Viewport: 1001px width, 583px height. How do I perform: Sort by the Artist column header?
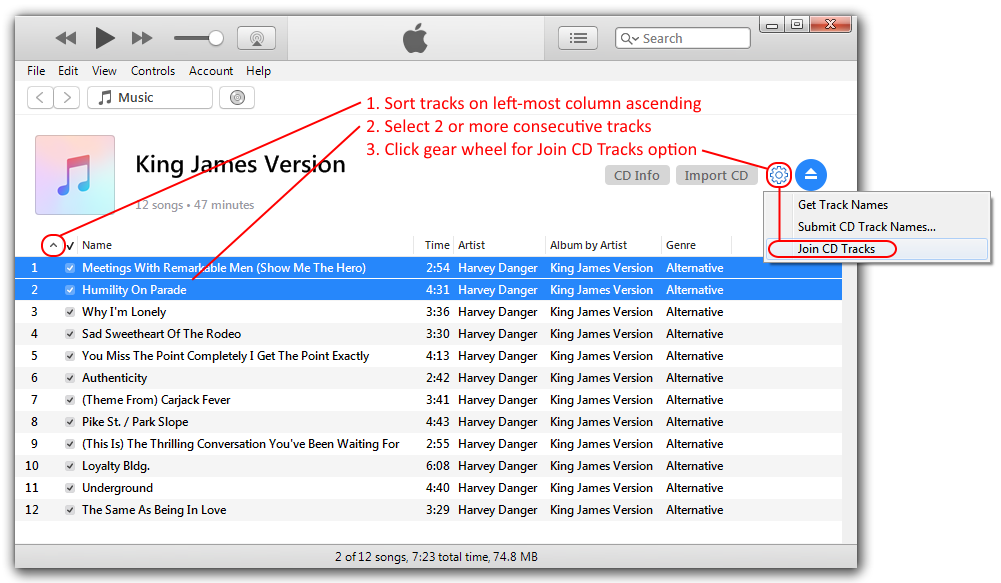point(471,245)
